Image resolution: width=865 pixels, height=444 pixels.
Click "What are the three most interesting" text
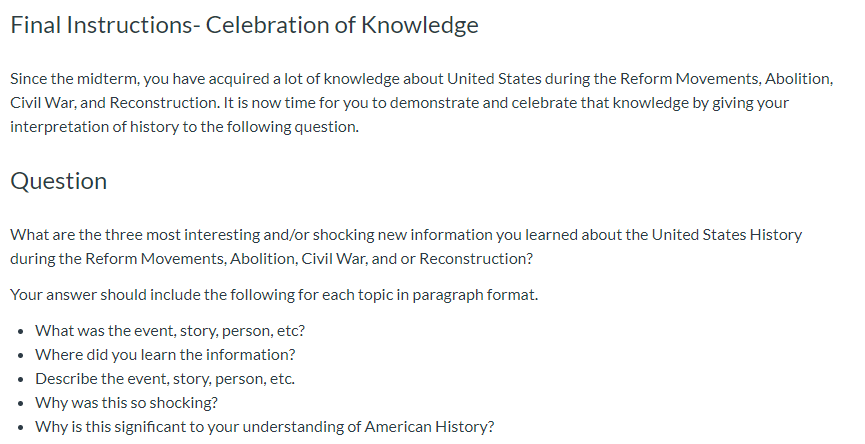135,235
